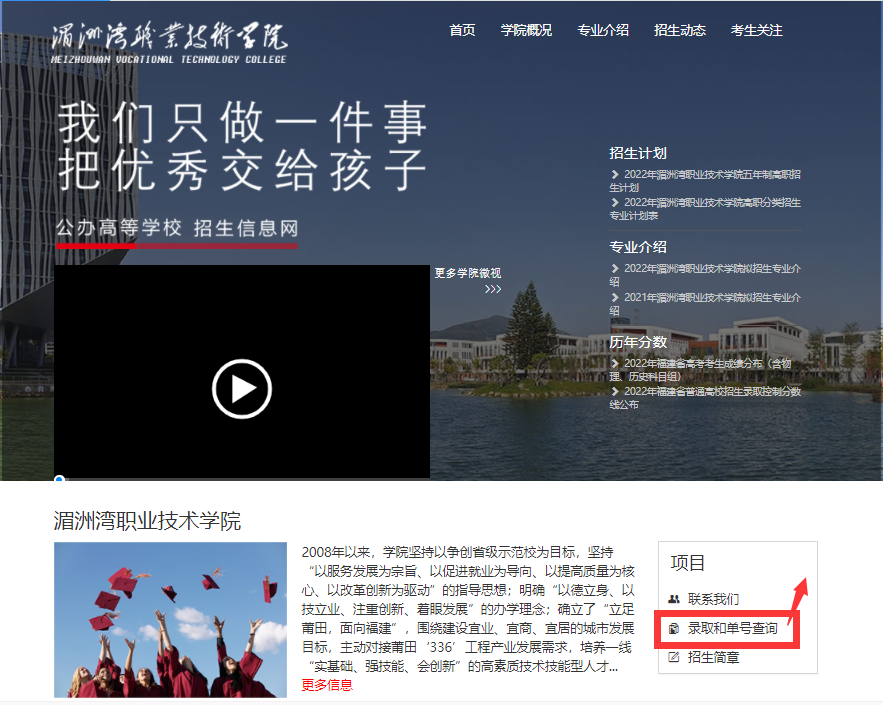Click the pencil icon beside 招生简章
This screenshot has height=705, width=883.
pos(675,655)
